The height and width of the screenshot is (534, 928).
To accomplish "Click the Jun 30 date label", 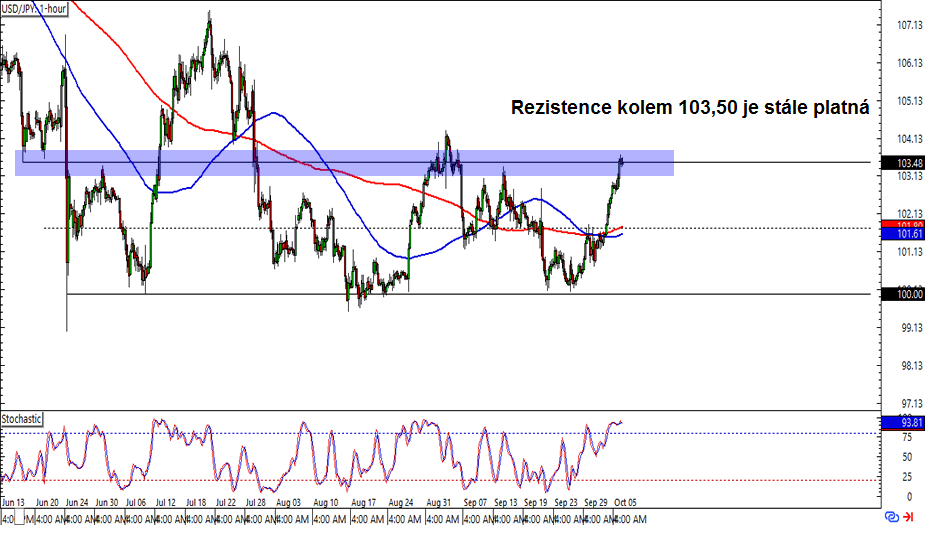I will [x=107, y=502].
